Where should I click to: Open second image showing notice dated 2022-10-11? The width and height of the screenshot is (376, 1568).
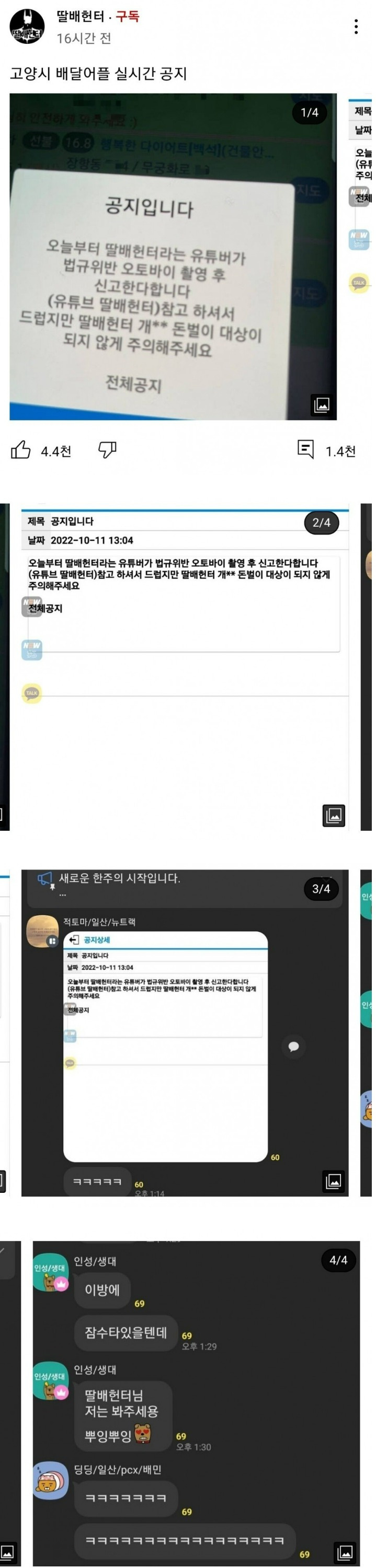pos(185,667)
